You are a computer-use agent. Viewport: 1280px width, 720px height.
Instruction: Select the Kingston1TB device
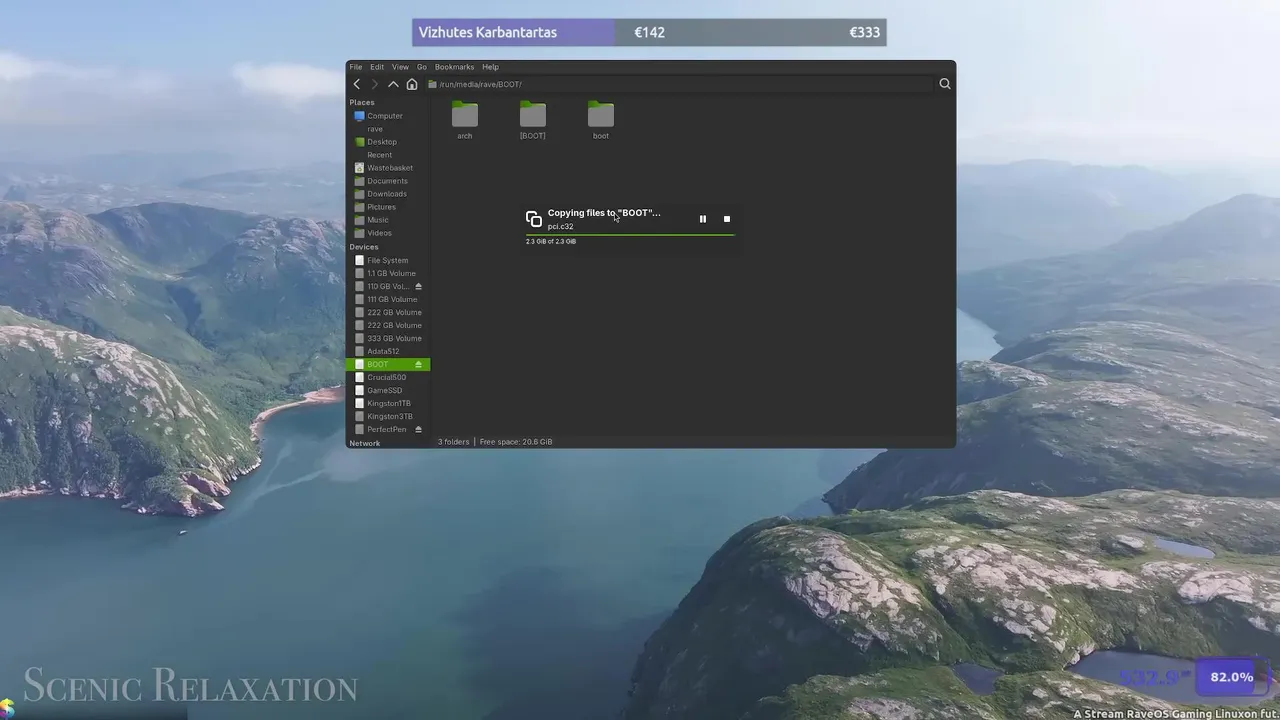coord(388,404)
